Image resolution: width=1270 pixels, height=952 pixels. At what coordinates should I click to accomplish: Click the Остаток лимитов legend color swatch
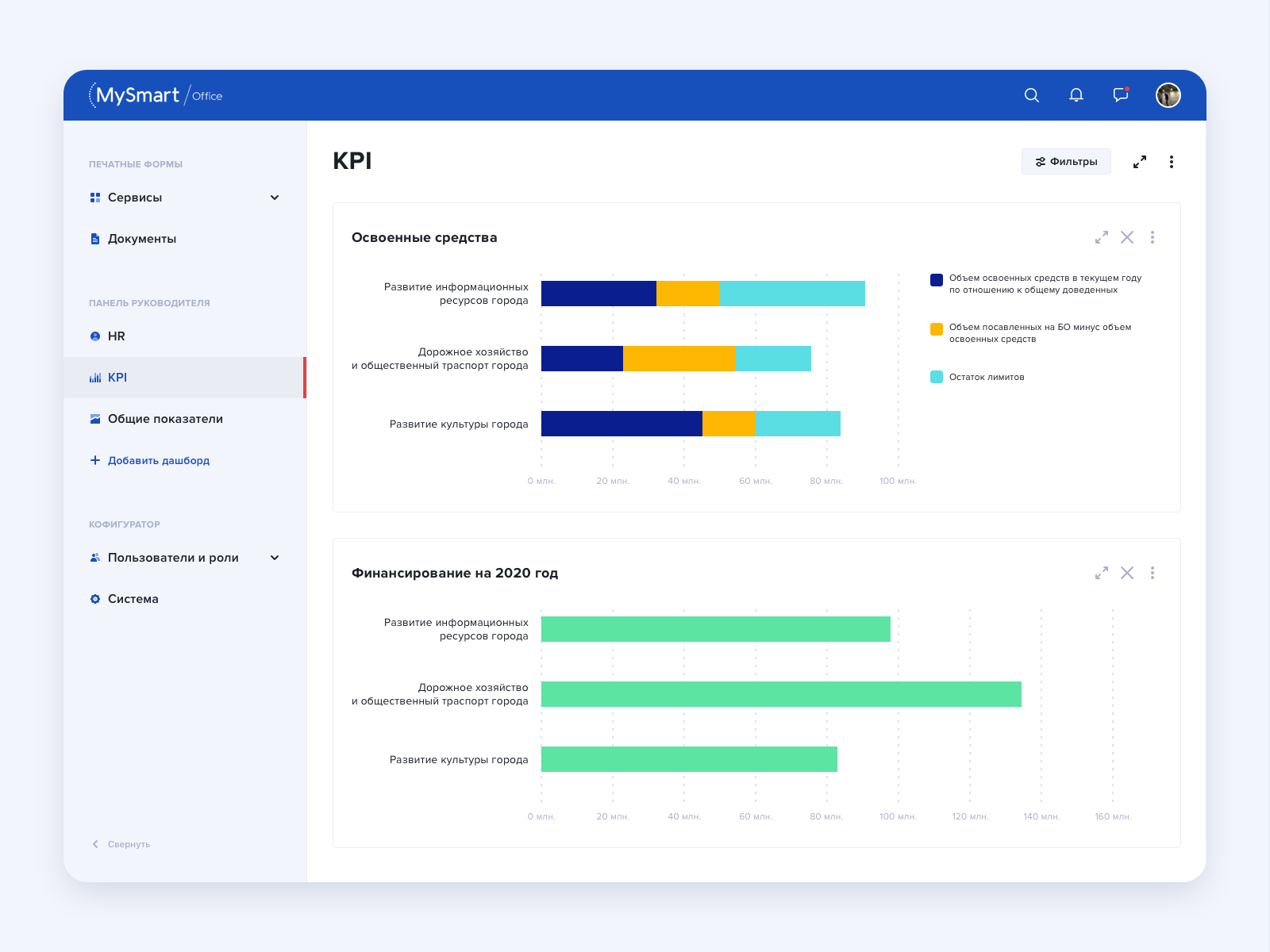(937, 377)
